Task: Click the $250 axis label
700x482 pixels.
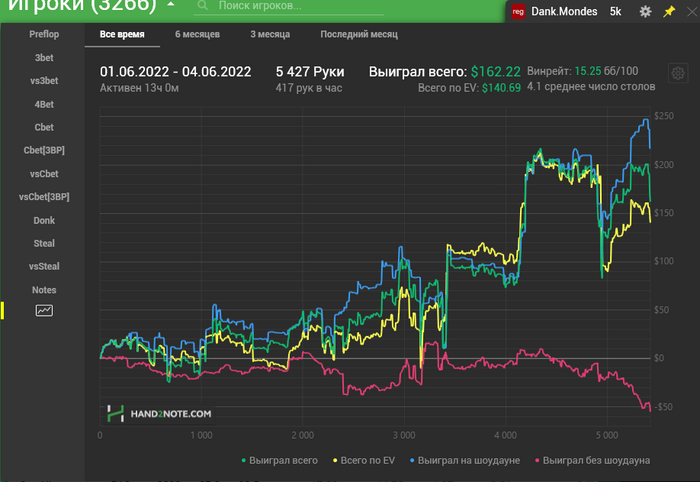Action: click(x=664, y=116)
